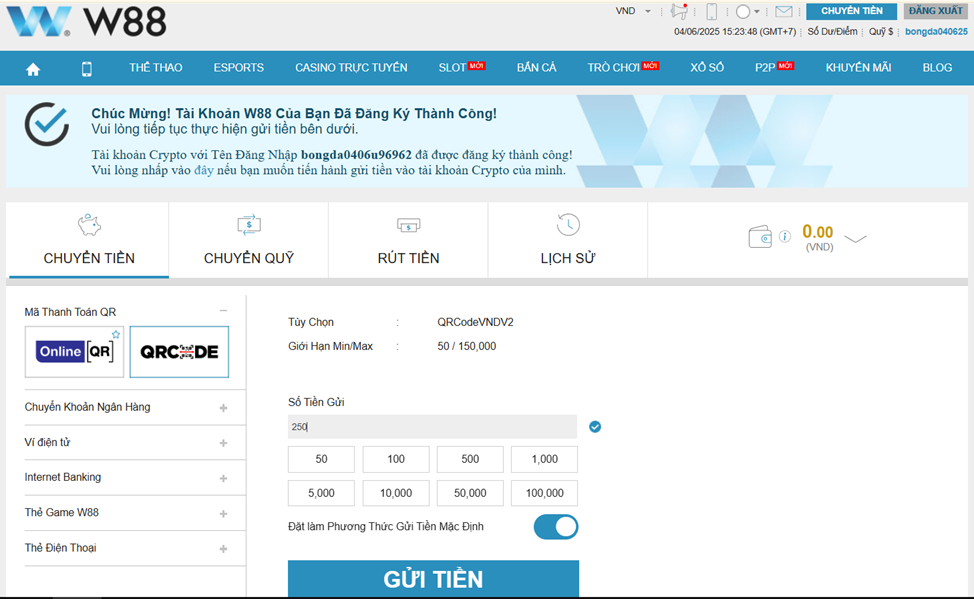Choose the 5,000 amount button
This screenshot has height=599, width=974.
pos(321,493)
